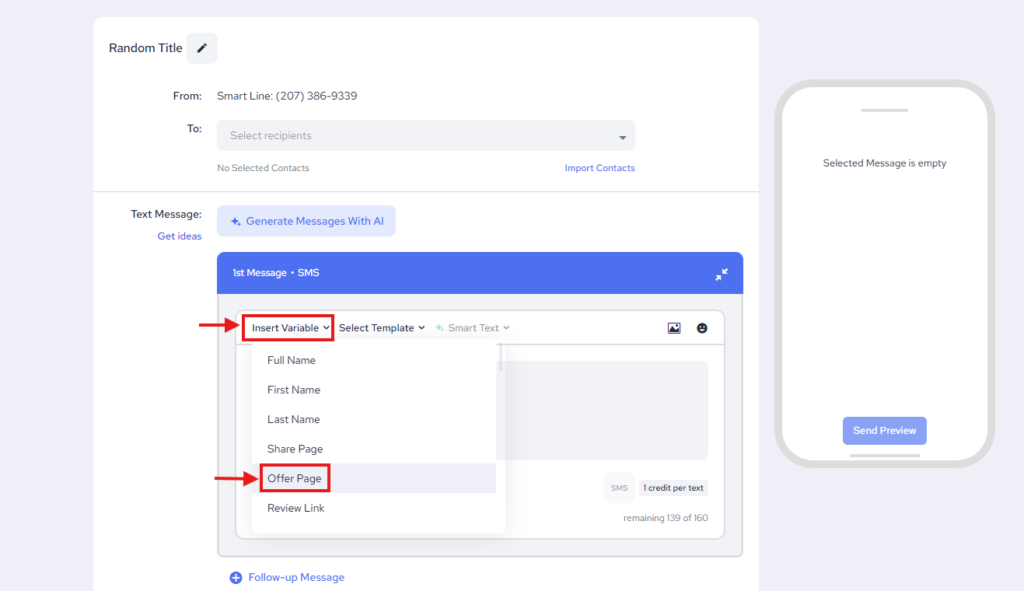Image resolution: width=1024 pixels, height=591 pixels.
Task: Open the Select Template dropdown
Action: tap(382, 328)
